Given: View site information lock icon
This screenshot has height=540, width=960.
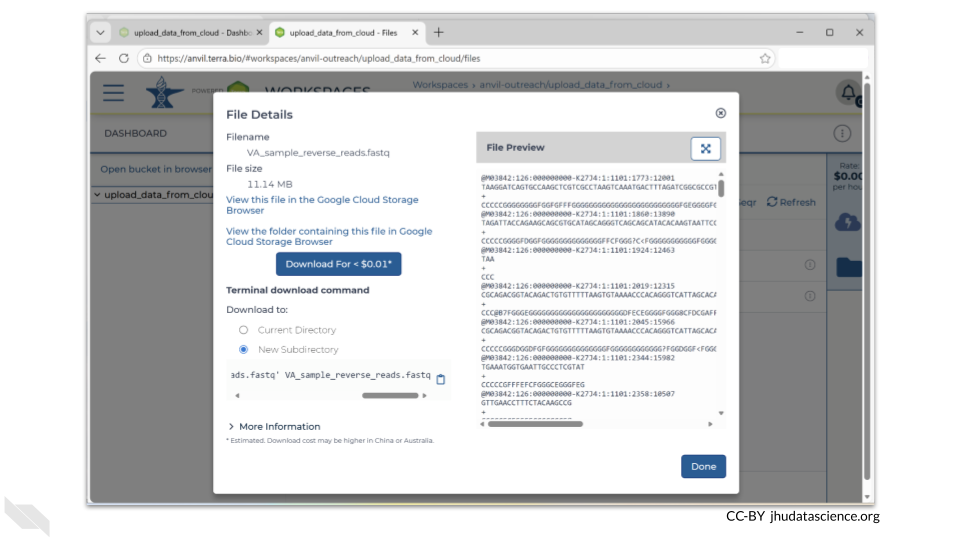Looking at the screenshot, I should click(x=147, y=58).
